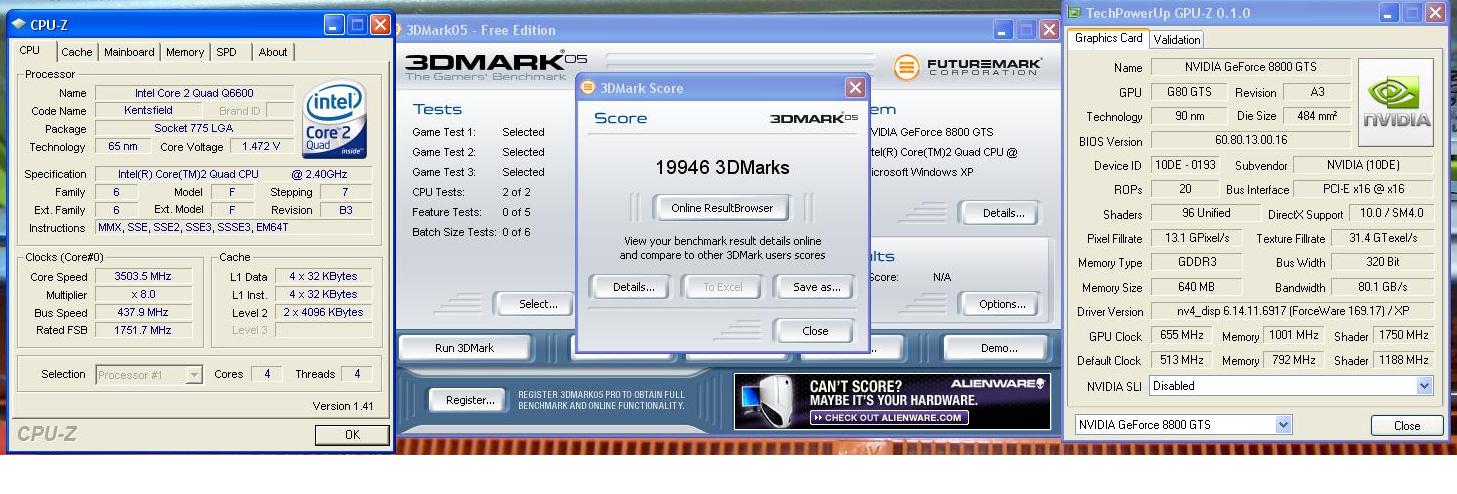Click the Device ID 10DE - 0193 field

(x=1184, y=166)
